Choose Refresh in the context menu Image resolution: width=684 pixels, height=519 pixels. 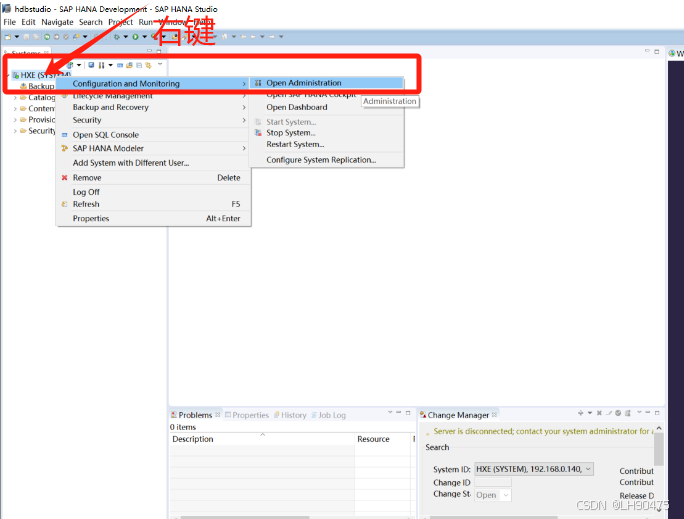click(x=153, y=204)
